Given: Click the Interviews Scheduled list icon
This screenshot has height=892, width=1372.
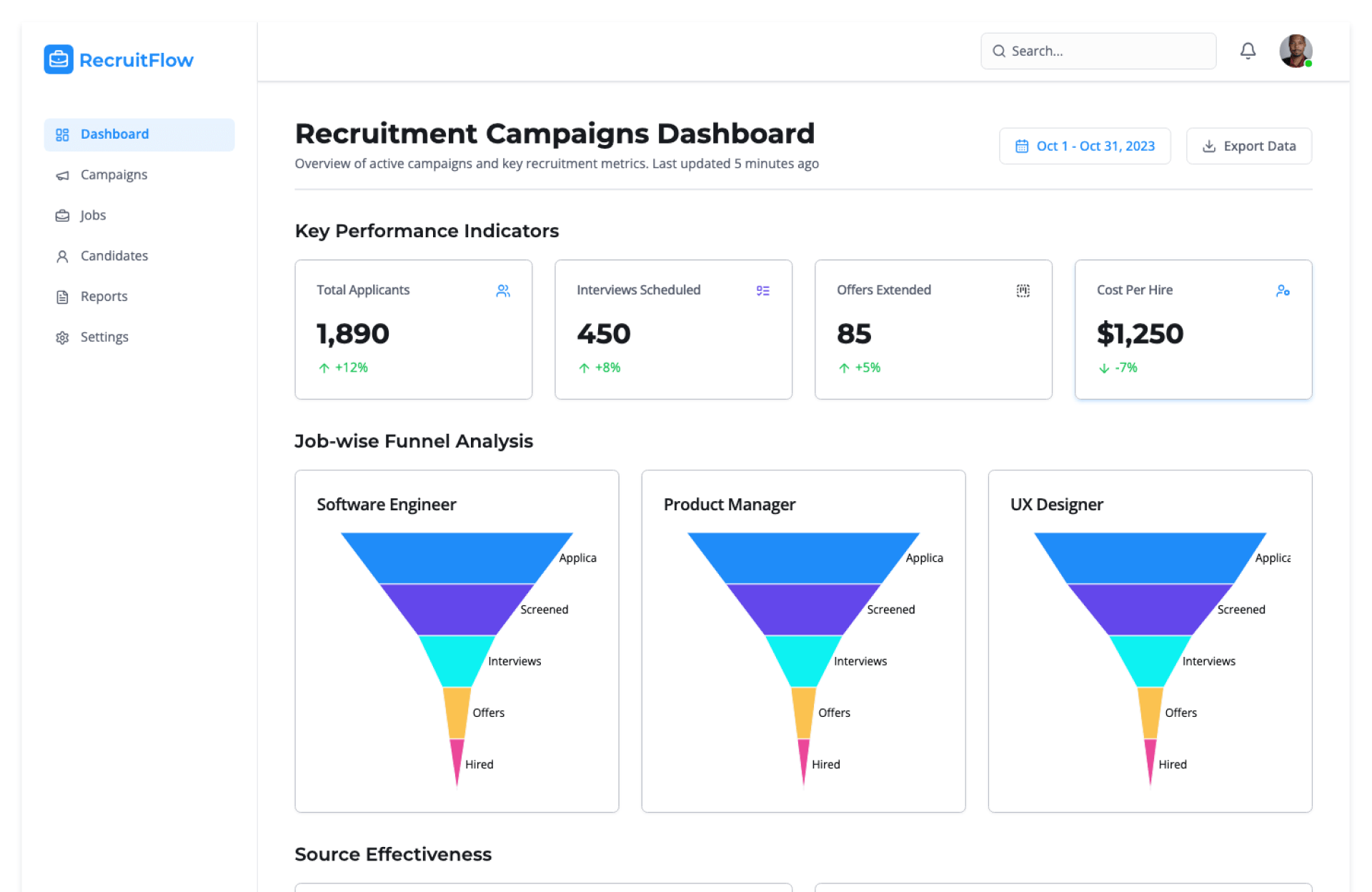Looking at the screenshot, I should (762, 290).
